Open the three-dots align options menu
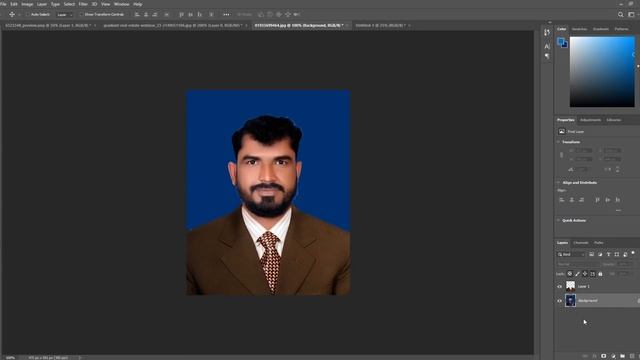Image resolution: width=640 pixels, height=360 pixels. pos(226,14)
